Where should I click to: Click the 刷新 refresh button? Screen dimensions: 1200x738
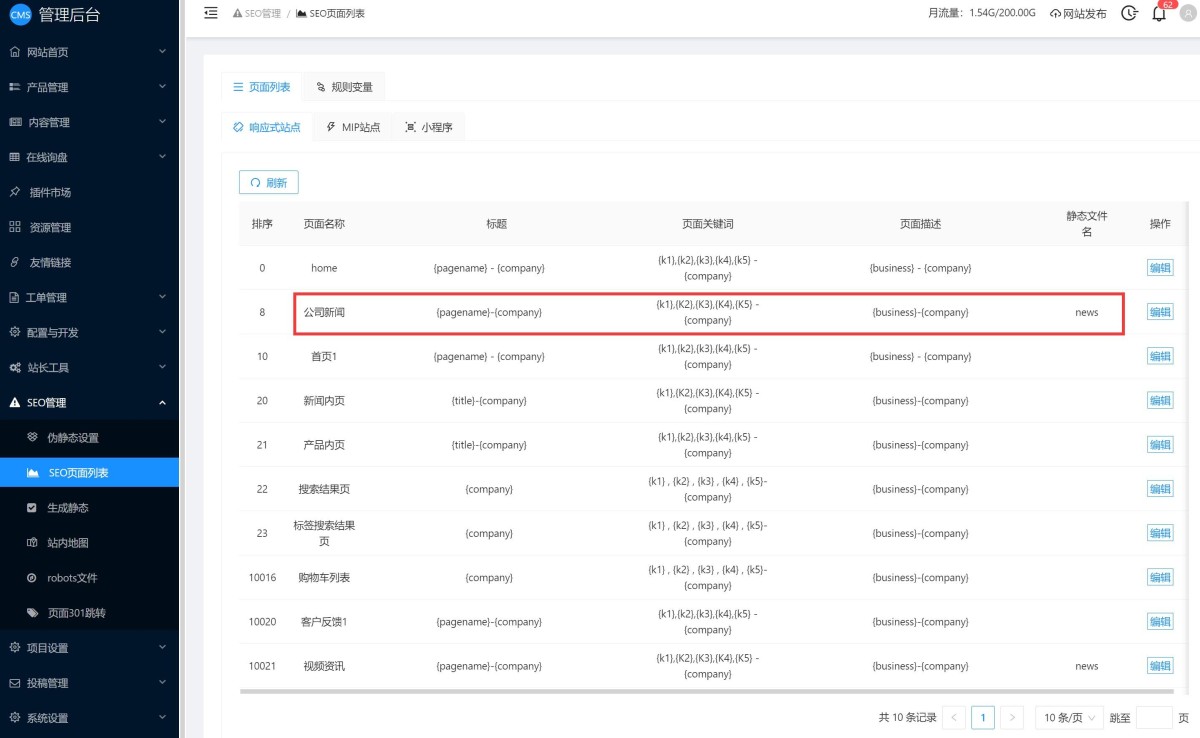(x=268, y=182)
